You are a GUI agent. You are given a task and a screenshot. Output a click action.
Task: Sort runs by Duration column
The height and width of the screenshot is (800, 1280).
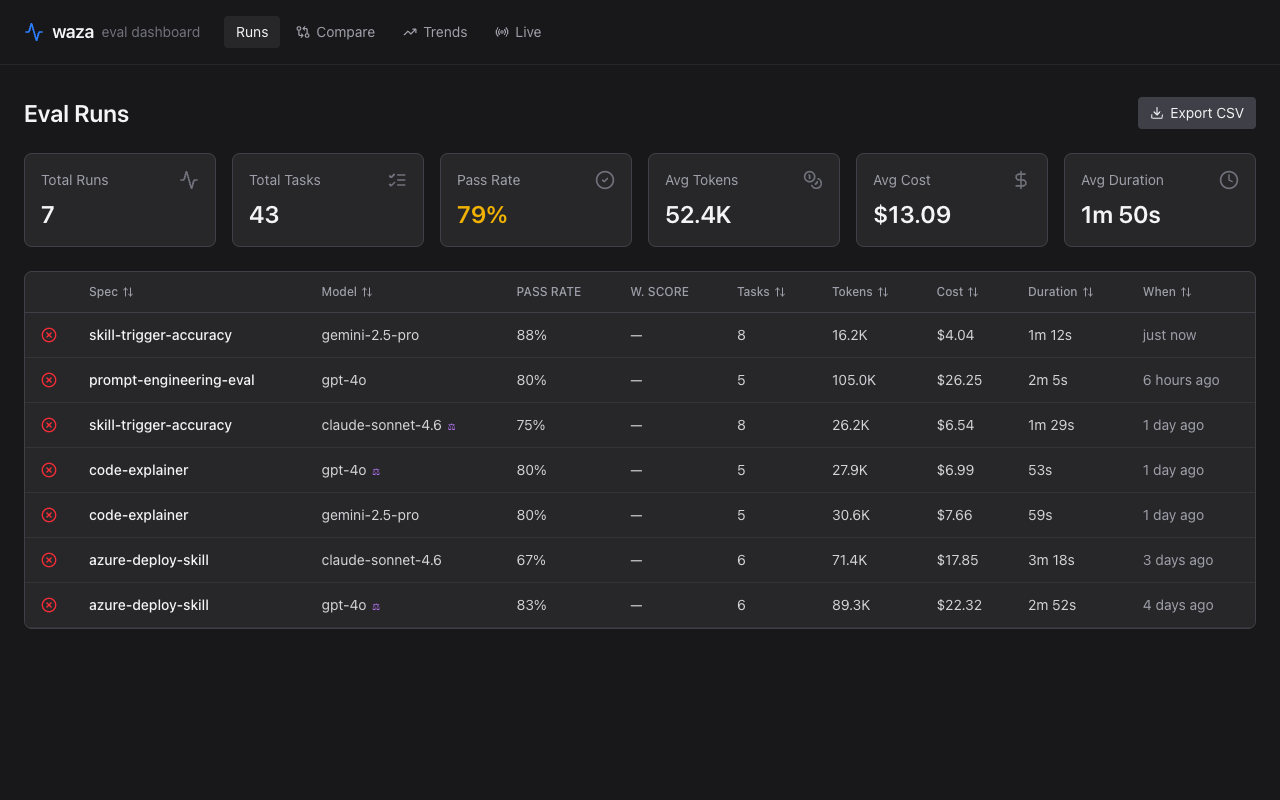click(1060, 292)
